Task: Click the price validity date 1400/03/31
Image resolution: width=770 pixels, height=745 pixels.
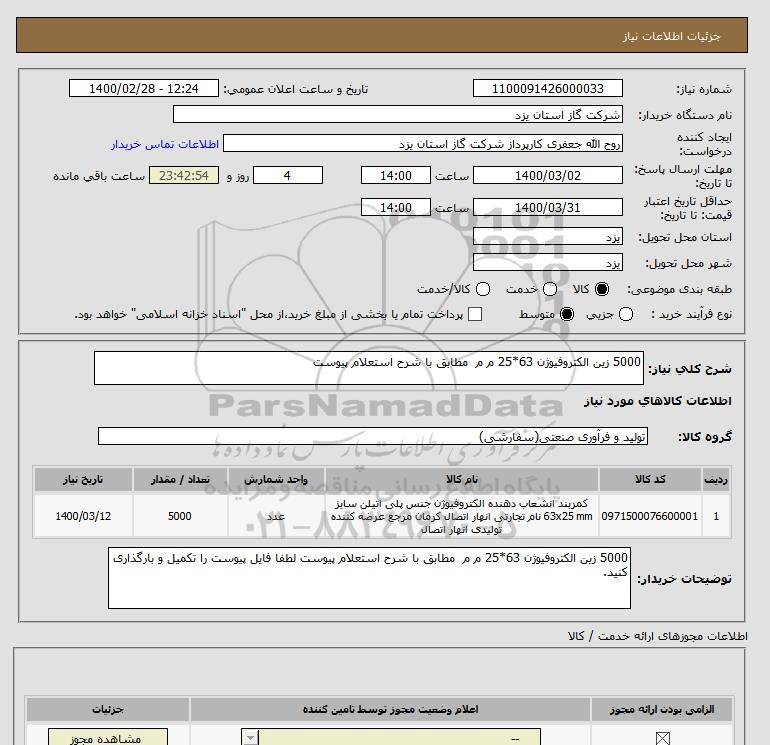Action: [x=548, y=207]
